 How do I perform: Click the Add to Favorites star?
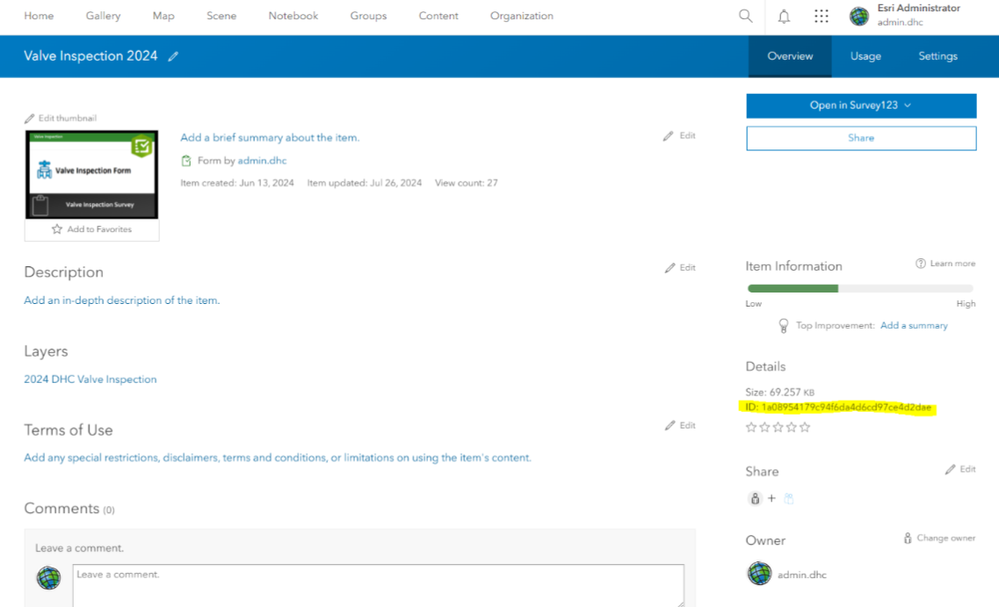57,229
